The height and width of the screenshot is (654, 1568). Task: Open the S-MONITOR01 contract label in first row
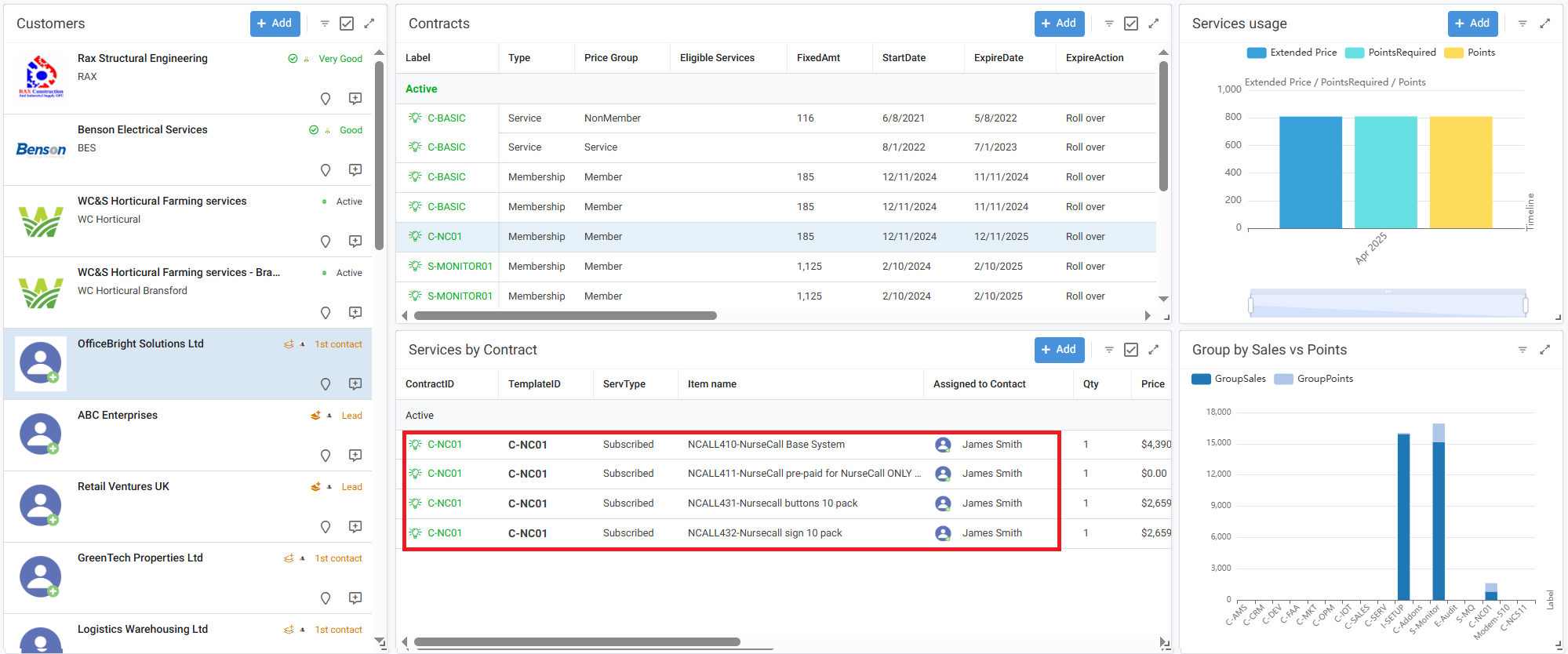pyautogui.click(x=460, y=267)
